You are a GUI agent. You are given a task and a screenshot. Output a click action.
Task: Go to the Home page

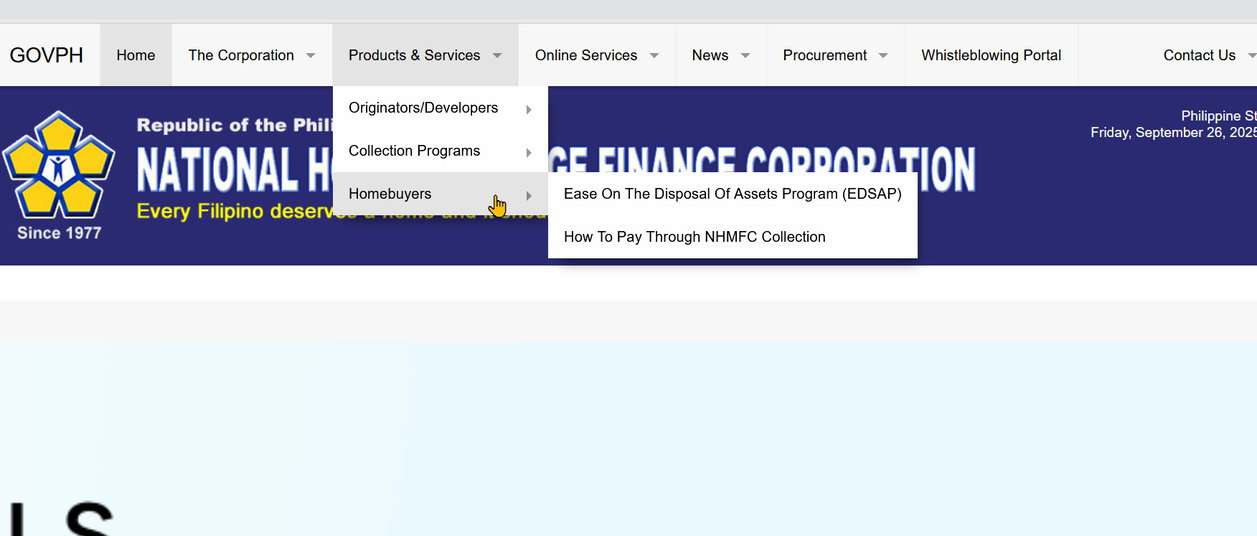pos(136,55)
